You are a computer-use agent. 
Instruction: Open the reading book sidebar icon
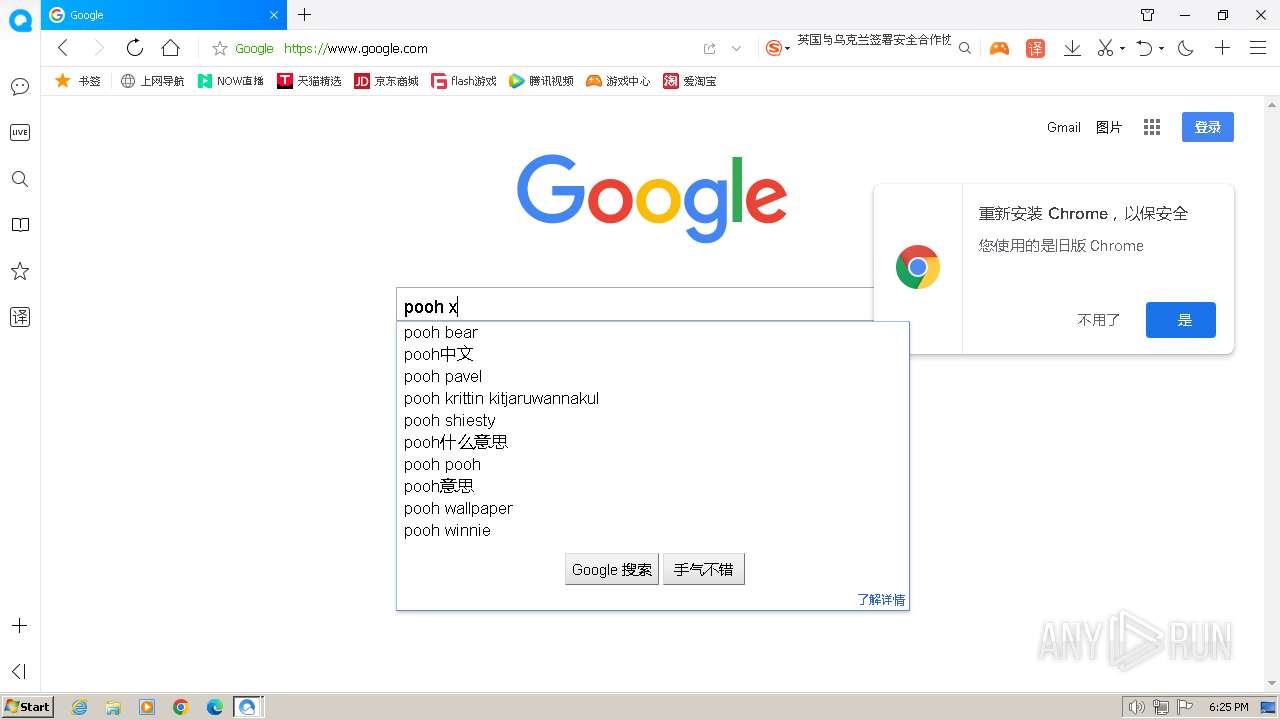(x=20, y=225)
